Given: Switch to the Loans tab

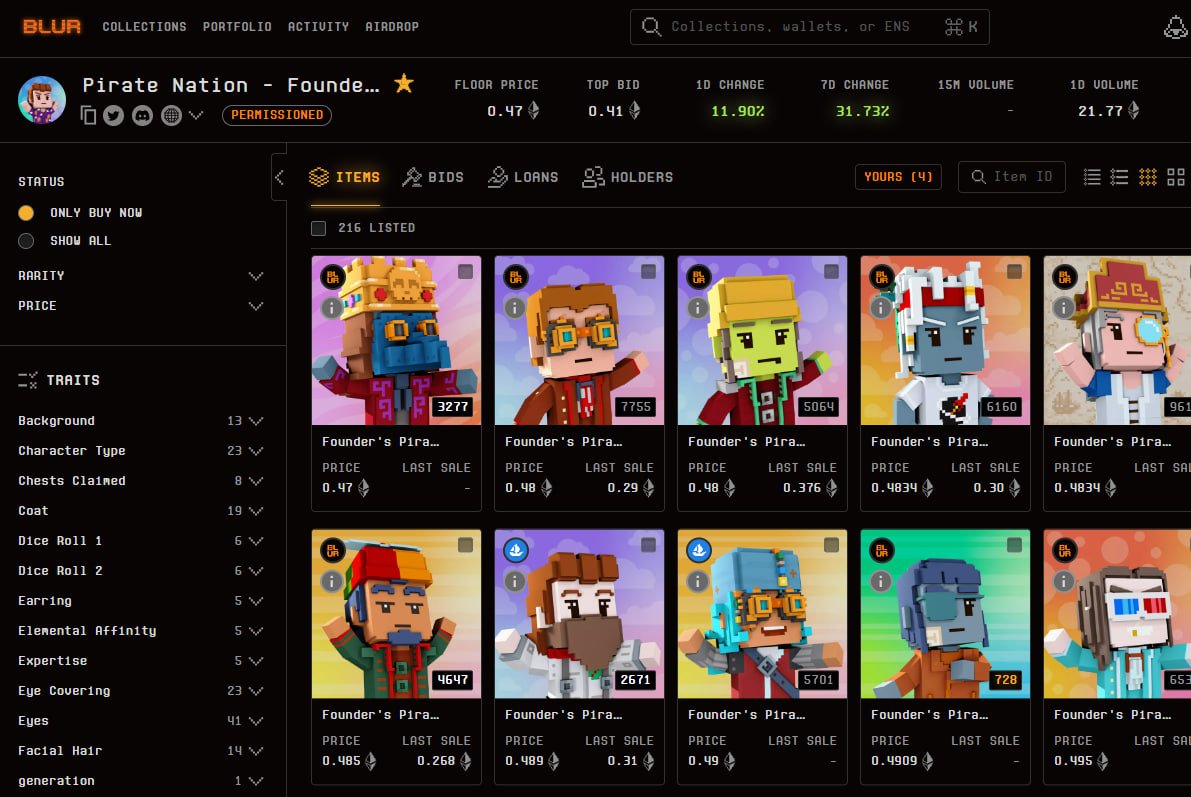Looking at the screenshot, I should (x=523, y=177).
